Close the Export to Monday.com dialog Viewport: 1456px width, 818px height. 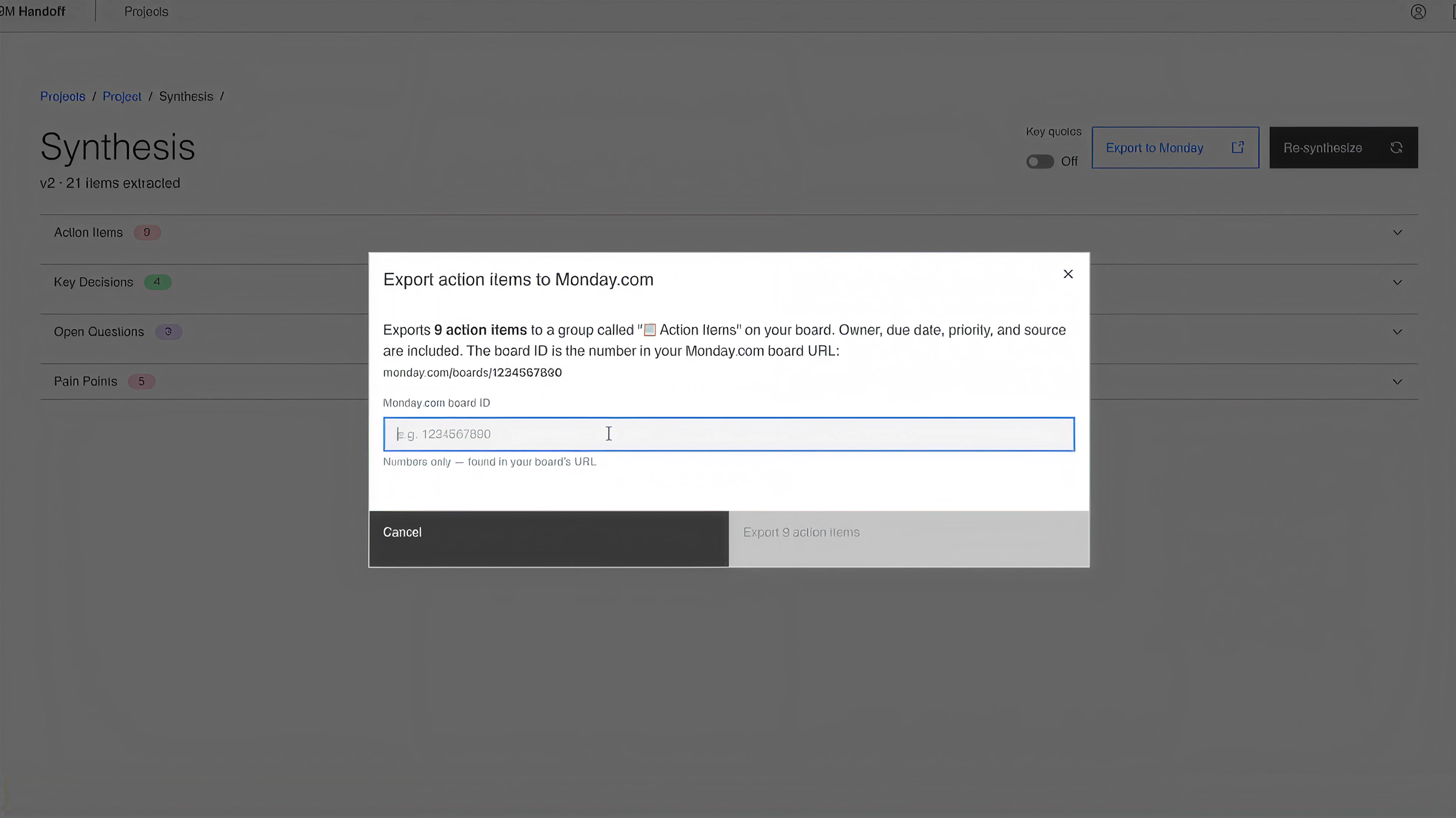[1068, 274]
